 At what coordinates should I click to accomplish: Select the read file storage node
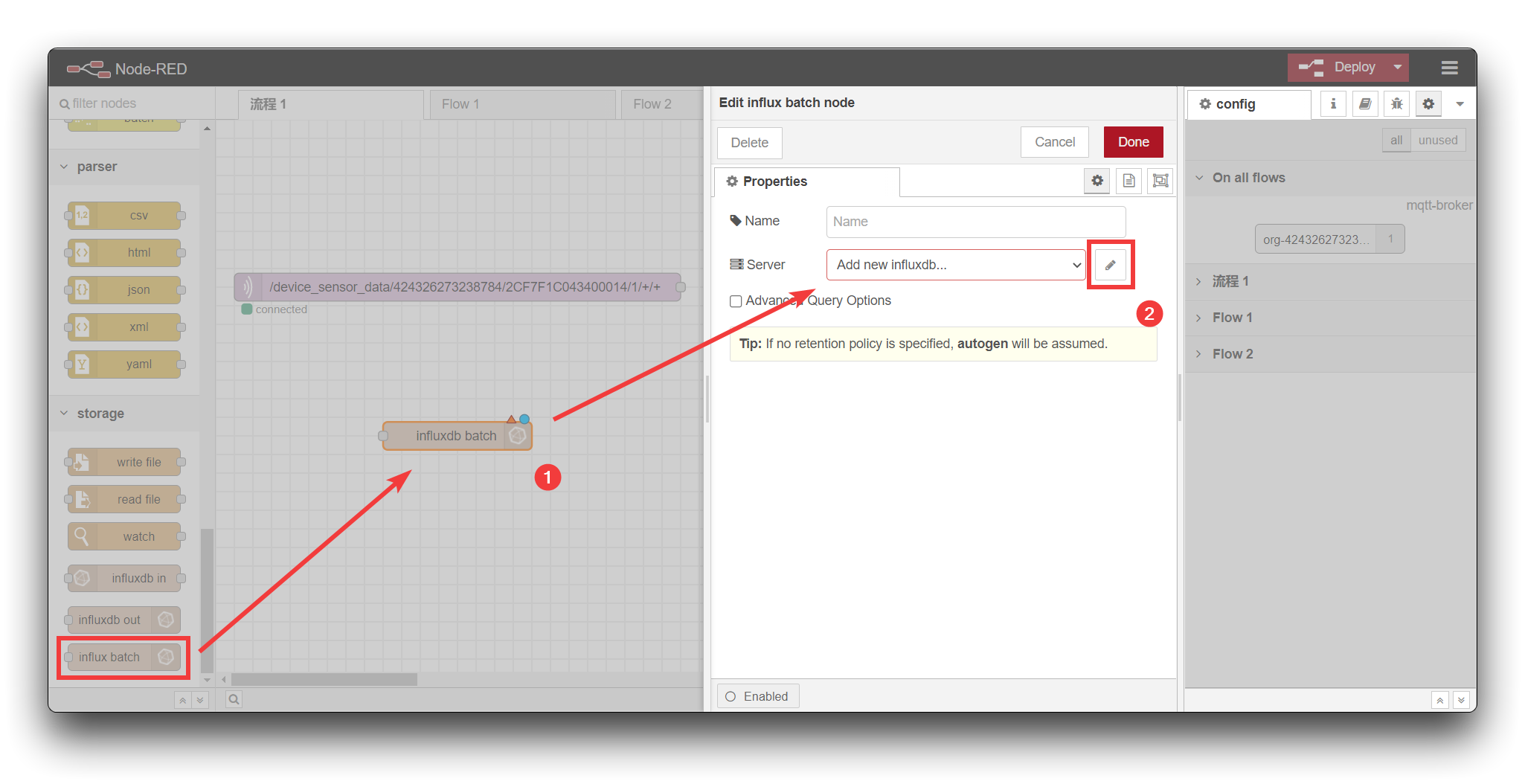coord(125,500)
